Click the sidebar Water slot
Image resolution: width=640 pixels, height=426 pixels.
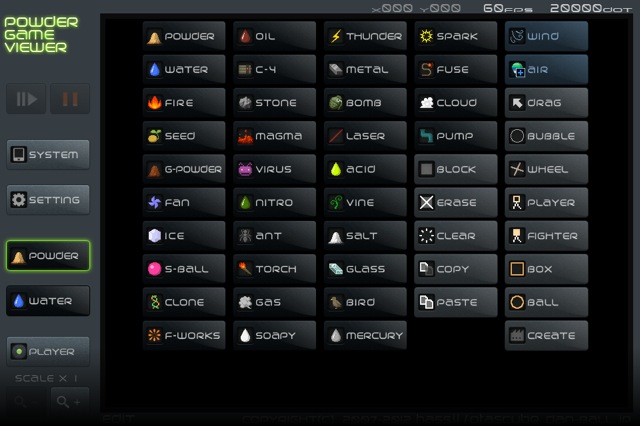[x=48, y=301]
